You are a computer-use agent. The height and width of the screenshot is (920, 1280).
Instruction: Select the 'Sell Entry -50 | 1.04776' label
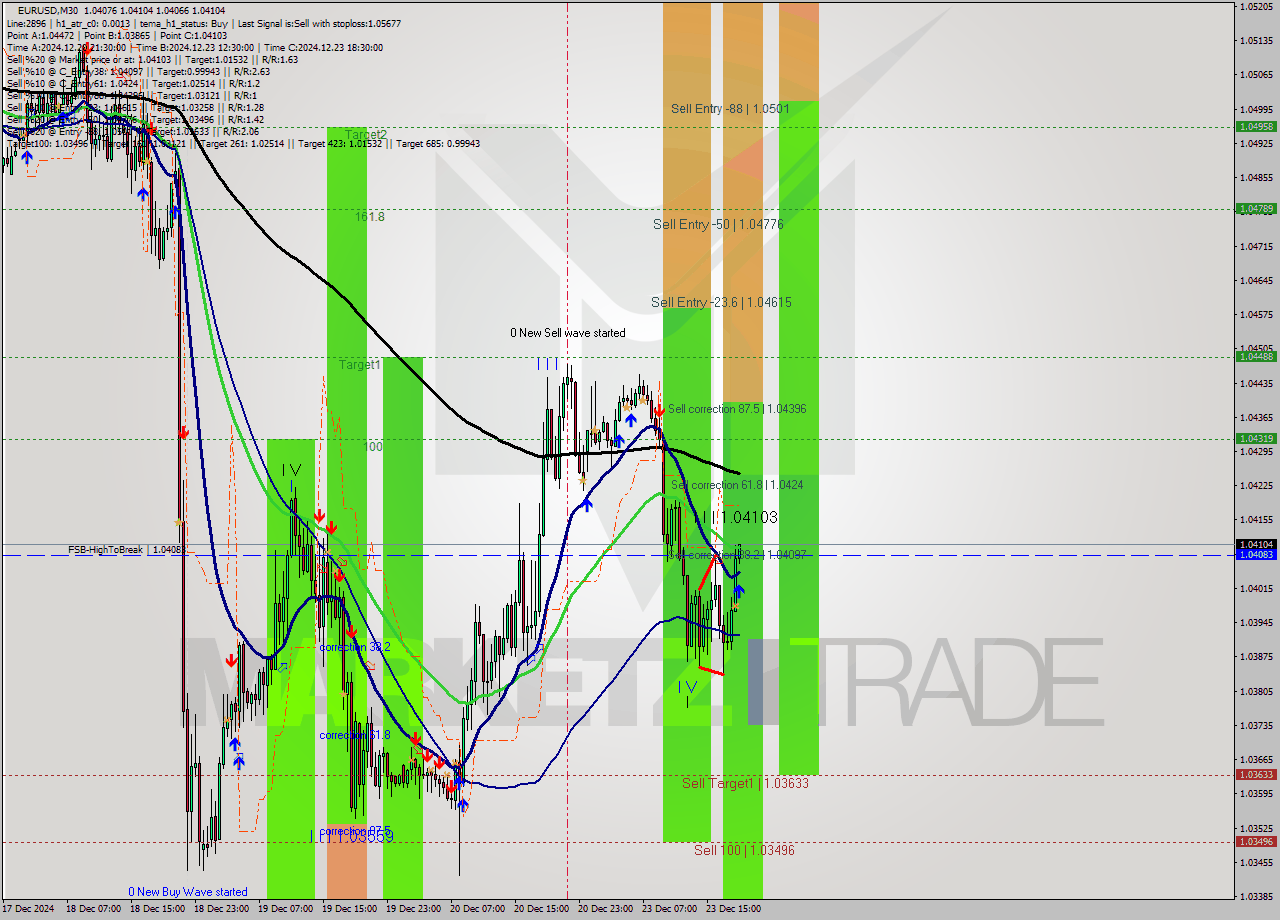[718, 224]
